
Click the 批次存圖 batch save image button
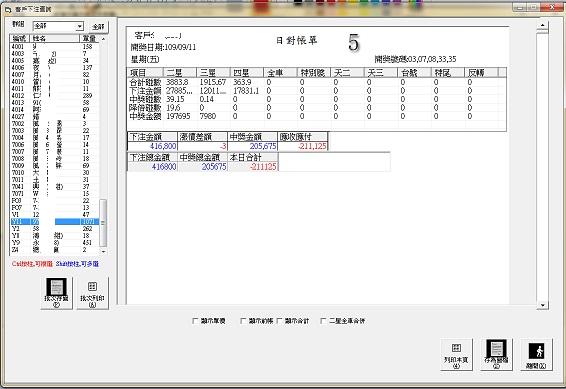pyautogui.click(x=56, y=293)
